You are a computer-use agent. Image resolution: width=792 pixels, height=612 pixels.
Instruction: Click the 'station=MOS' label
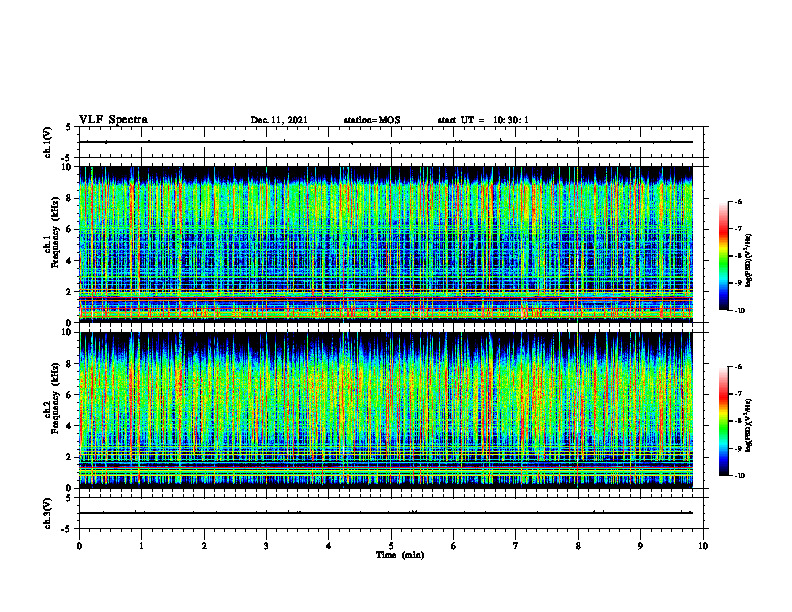tap(372, 120)
